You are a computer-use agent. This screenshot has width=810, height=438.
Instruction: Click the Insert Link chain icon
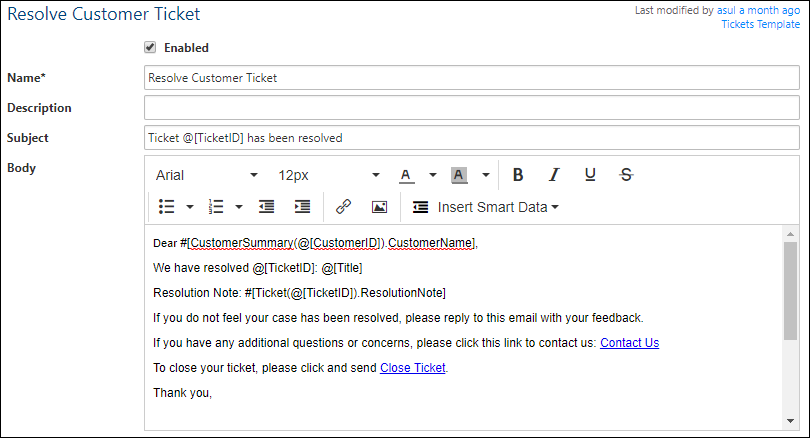point(343,207)
